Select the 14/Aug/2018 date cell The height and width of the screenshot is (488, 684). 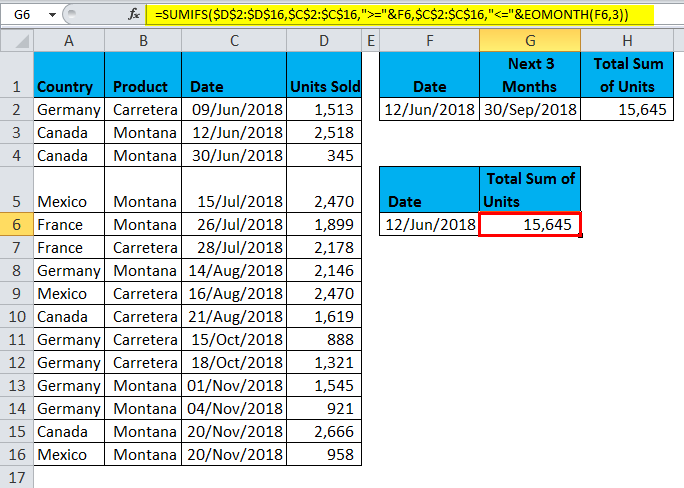click(234, 270)
